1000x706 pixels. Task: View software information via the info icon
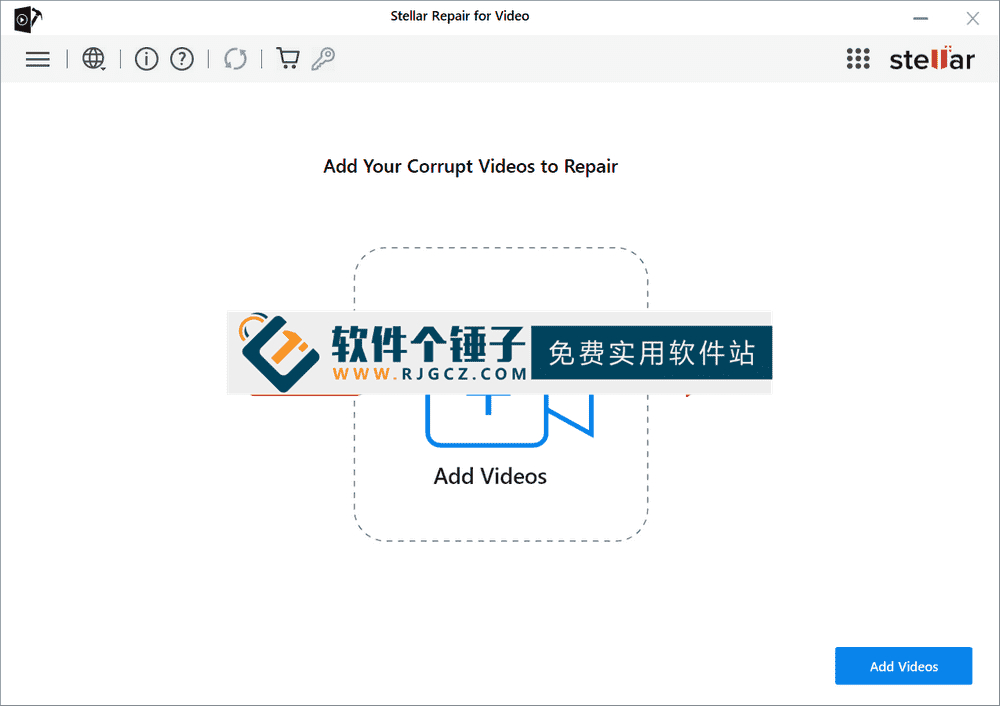click(146, 59)
